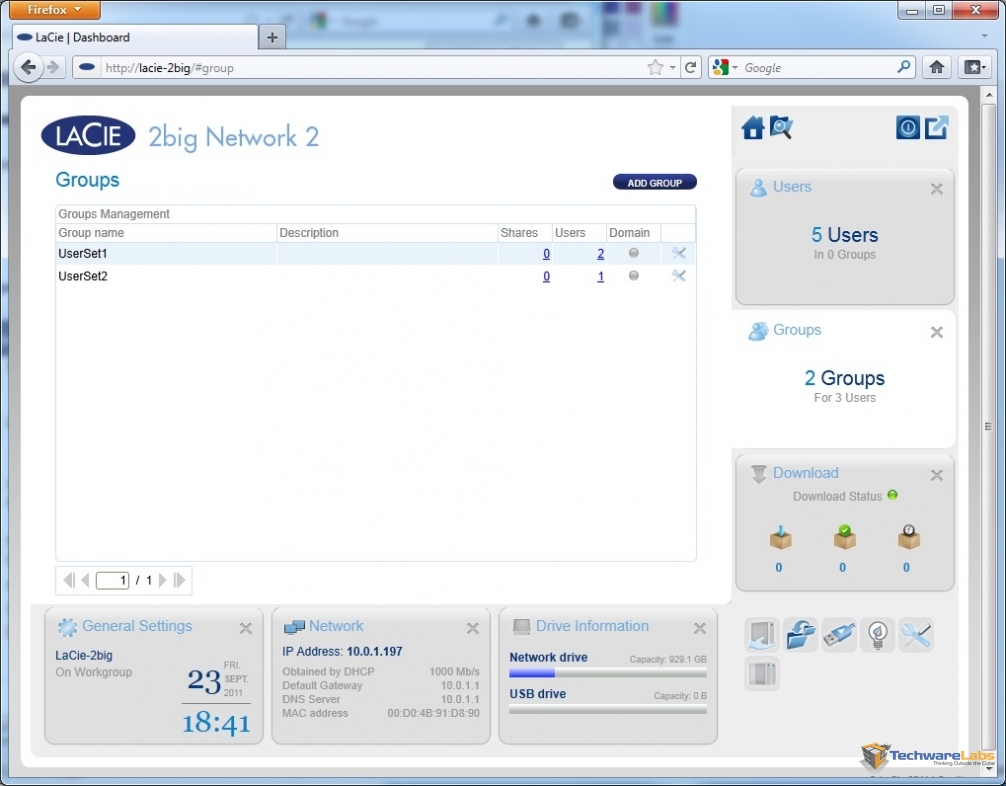Expand the URL history dropdown arrow

(x=672, y=67)
